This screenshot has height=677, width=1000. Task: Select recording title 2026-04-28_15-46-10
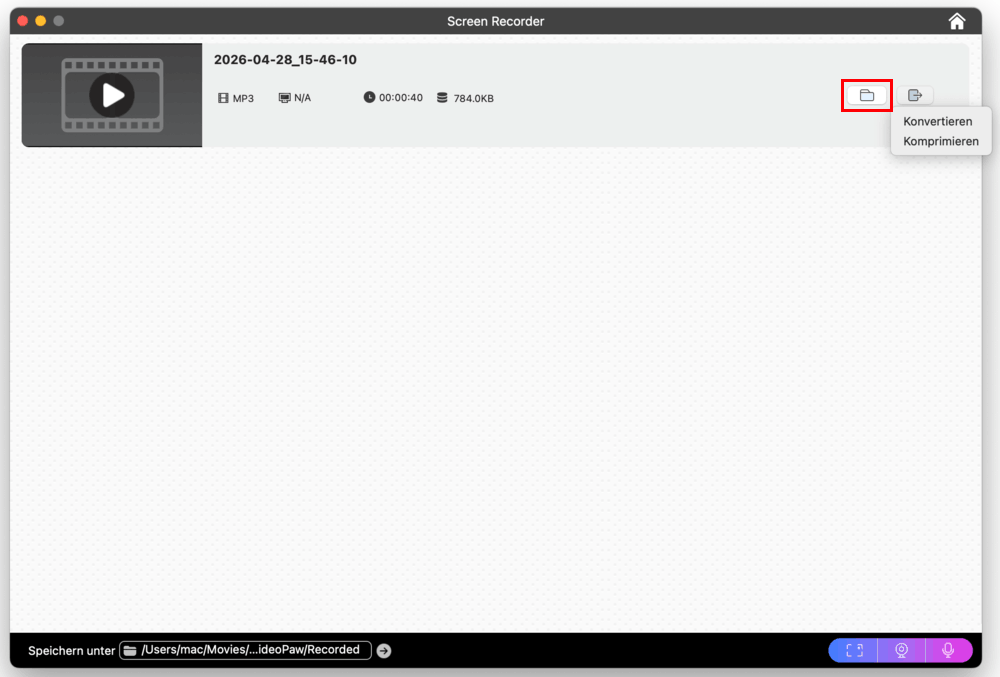click(285, 60)
